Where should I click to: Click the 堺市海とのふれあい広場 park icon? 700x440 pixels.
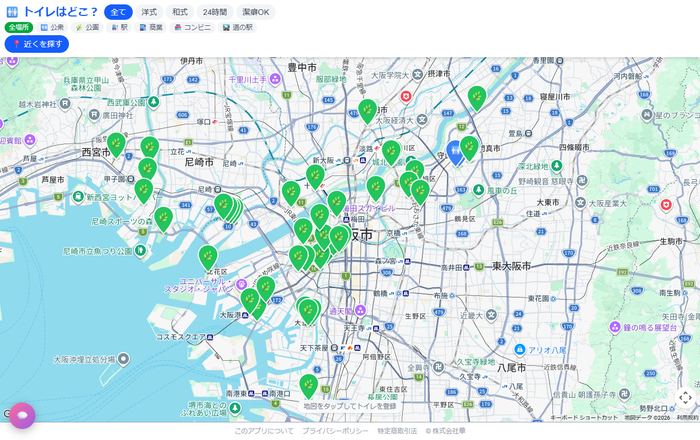click(234, 407)
